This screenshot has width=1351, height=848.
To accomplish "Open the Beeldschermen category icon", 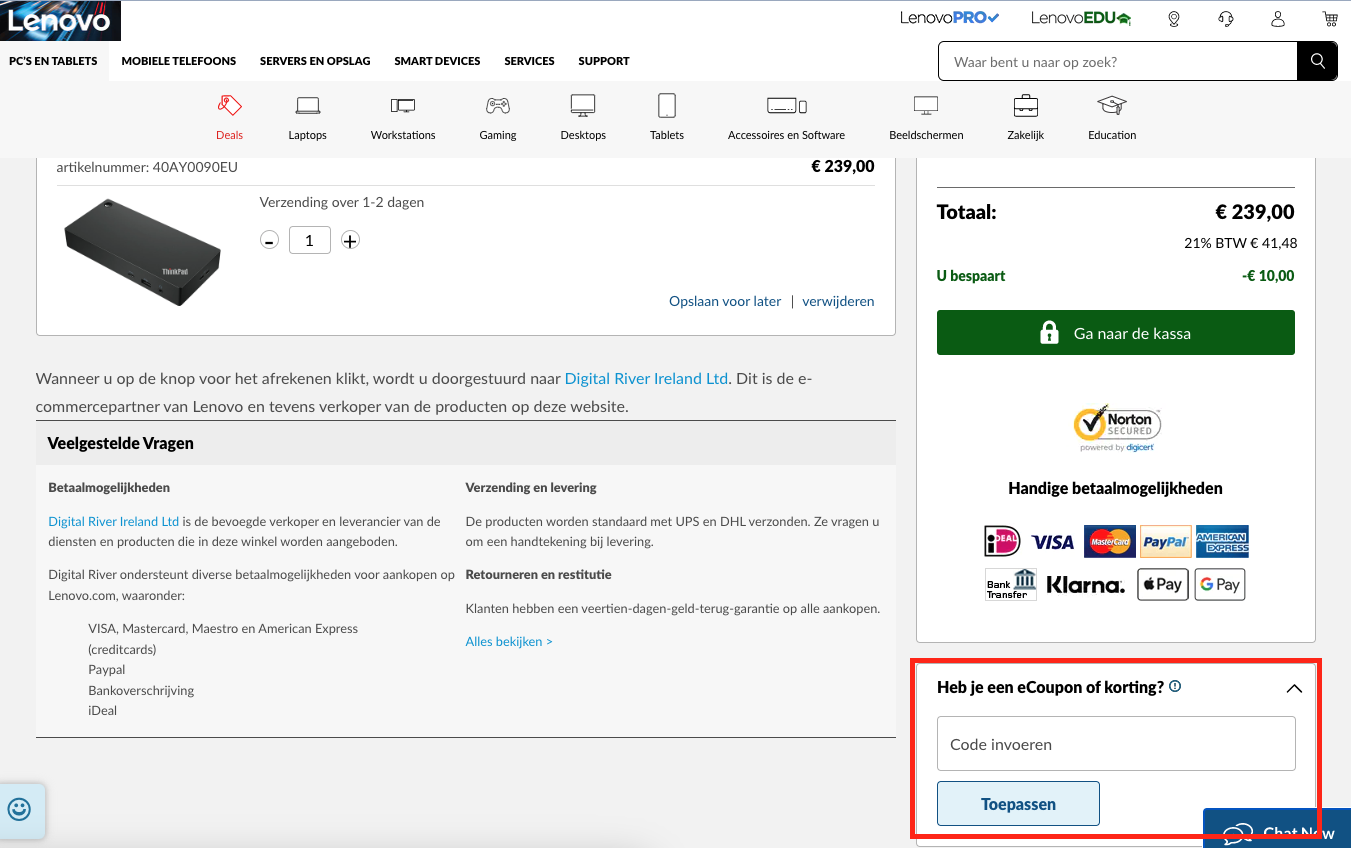I will pyautogui.click(x=926, y=105).
